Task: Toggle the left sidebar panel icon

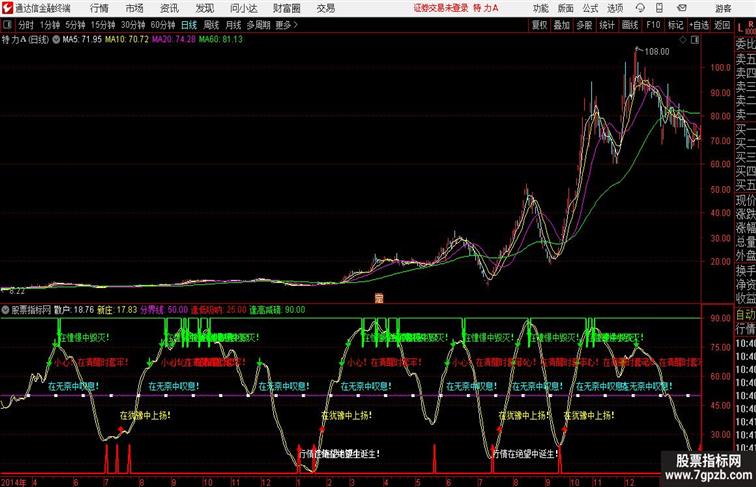Action: [7, 25]
